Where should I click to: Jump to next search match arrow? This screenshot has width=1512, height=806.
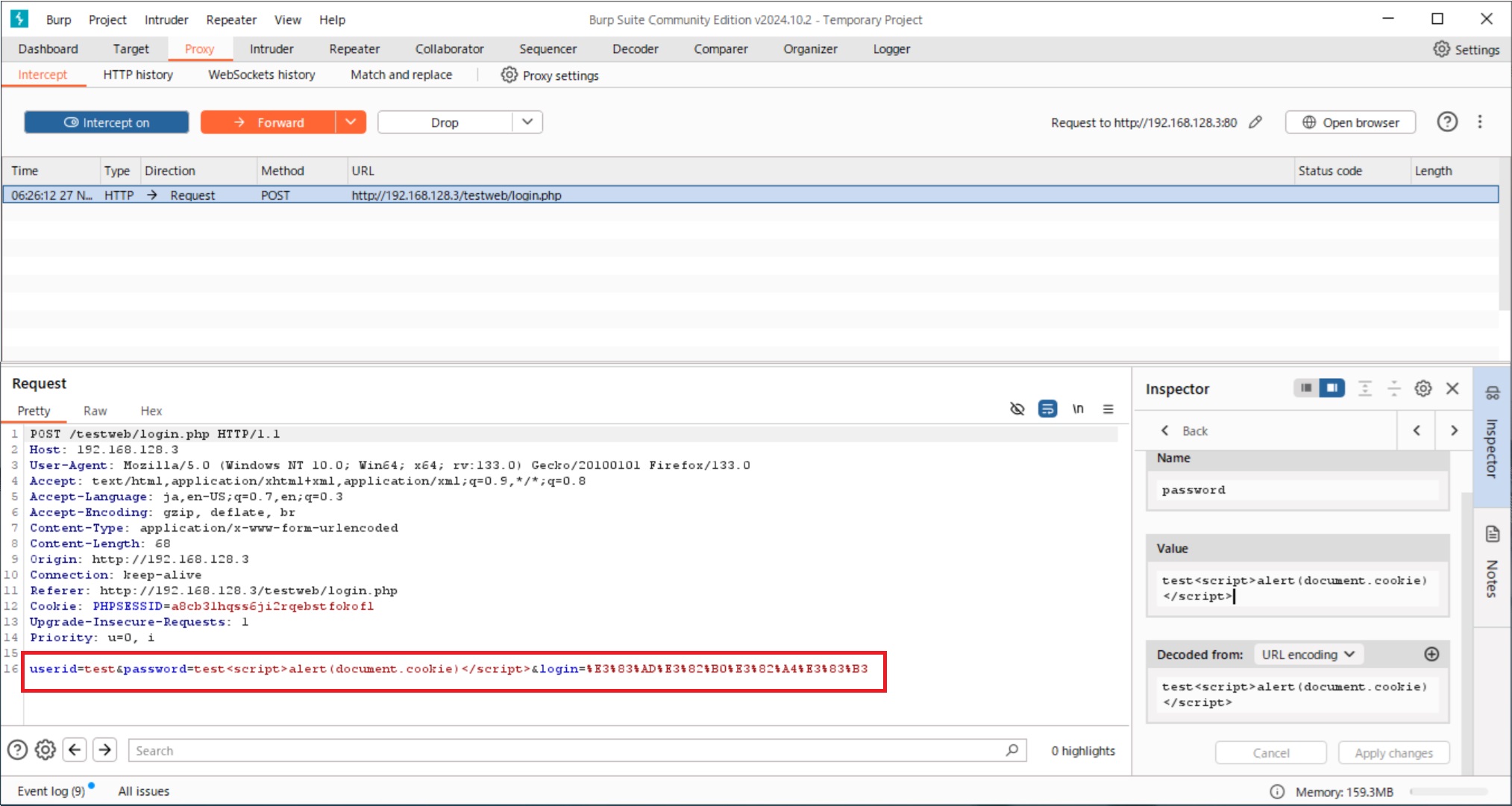105,750
